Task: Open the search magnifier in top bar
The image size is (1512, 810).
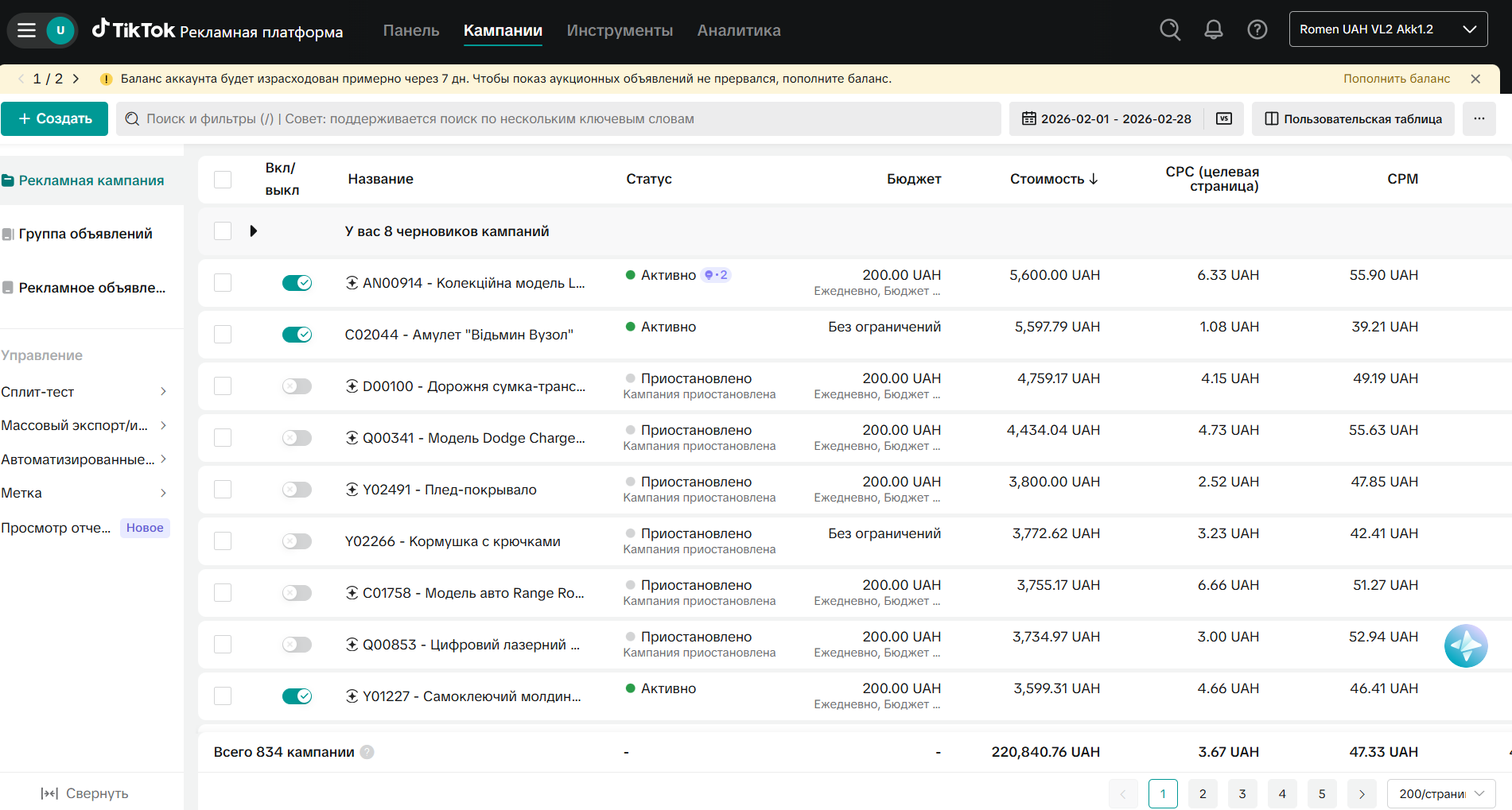Action: click(1170, 30)
